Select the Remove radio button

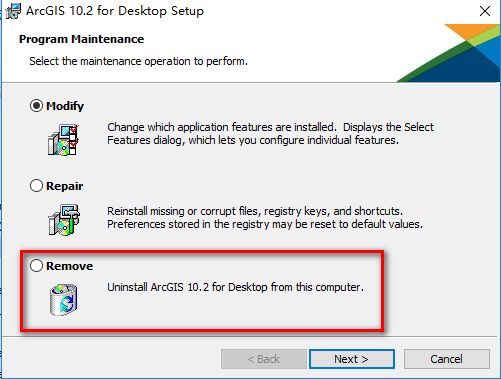click(x=36, y=266)
